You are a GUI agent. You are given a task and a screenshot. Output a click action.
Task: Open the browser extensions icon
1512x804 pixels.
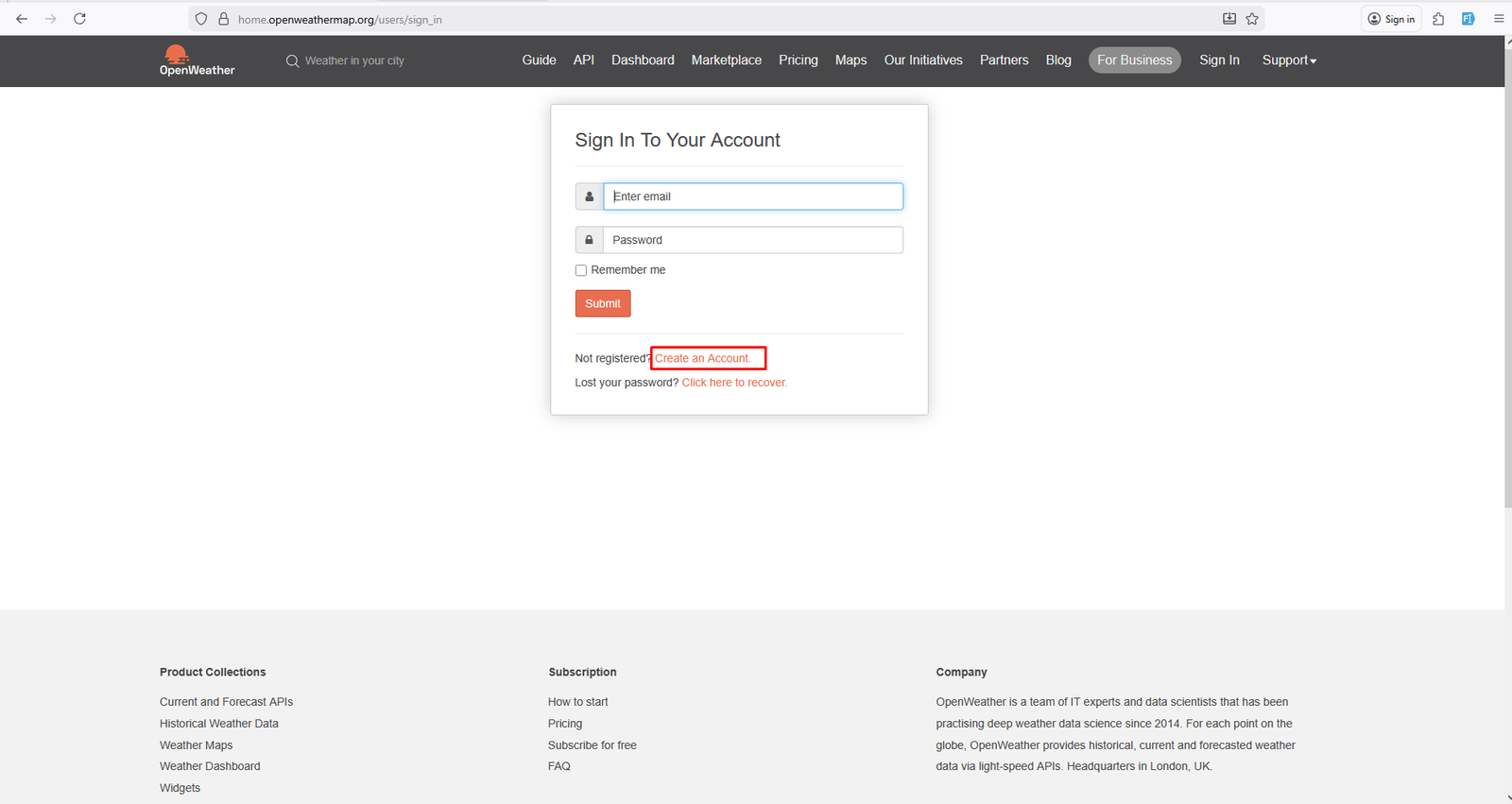tap(1438, 19)
